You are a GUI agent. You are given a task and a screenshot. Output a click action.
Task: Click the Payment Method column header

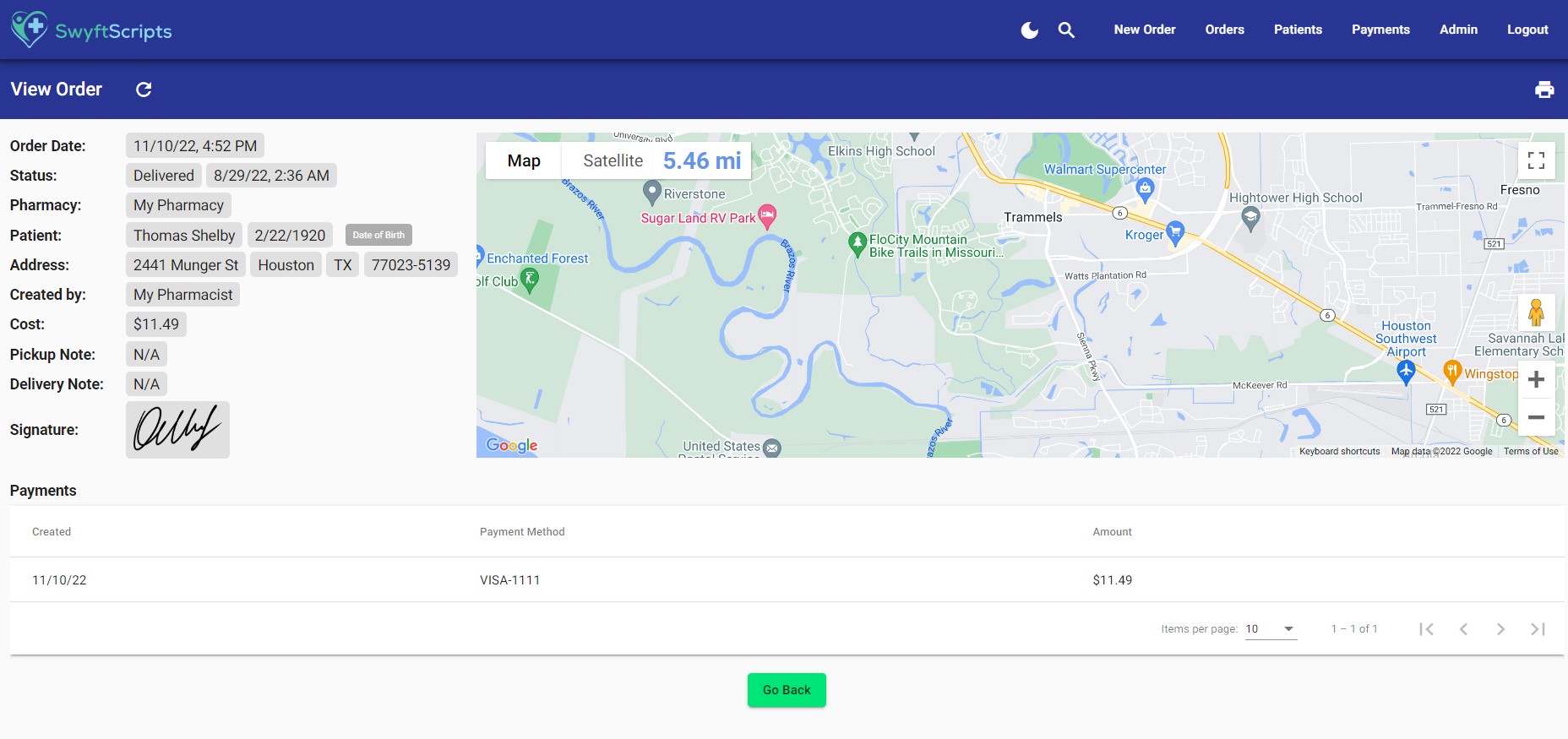(x=522, y=532)
